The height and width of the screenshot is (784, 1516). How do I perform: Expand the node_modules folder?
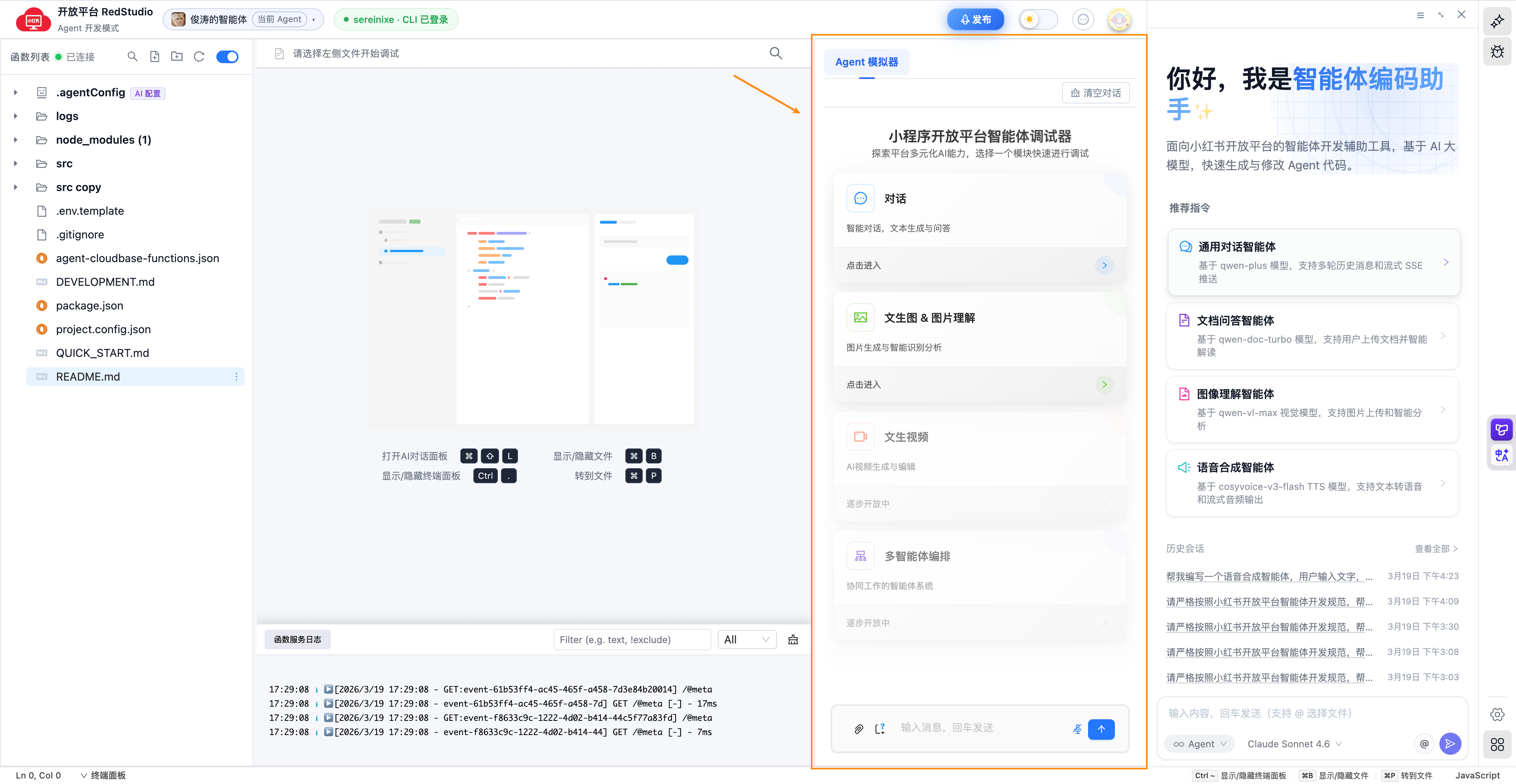pos(16,140)
